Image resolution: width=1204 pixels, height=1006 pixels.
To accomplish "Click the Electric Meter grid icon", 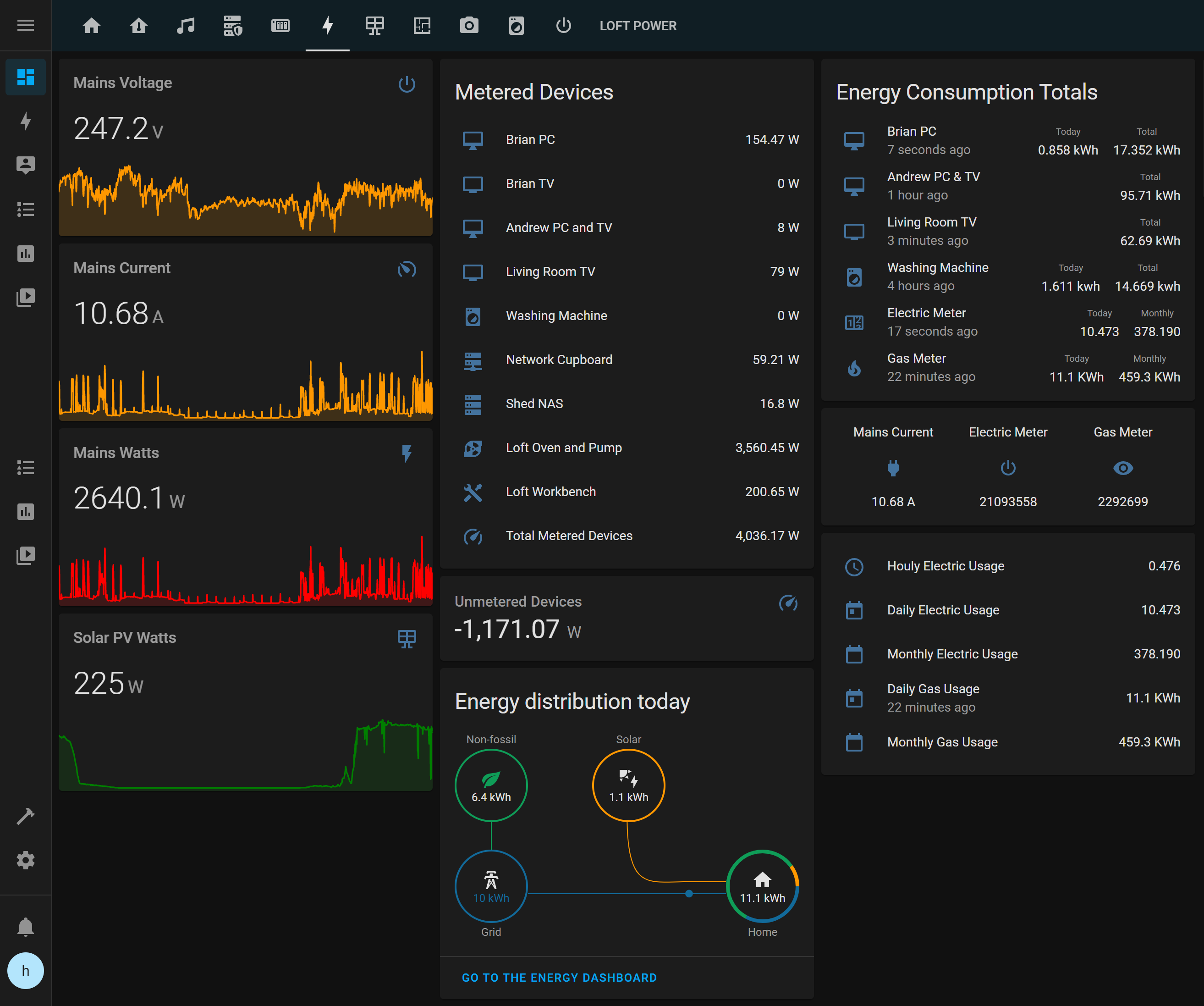I will point(855,321).
